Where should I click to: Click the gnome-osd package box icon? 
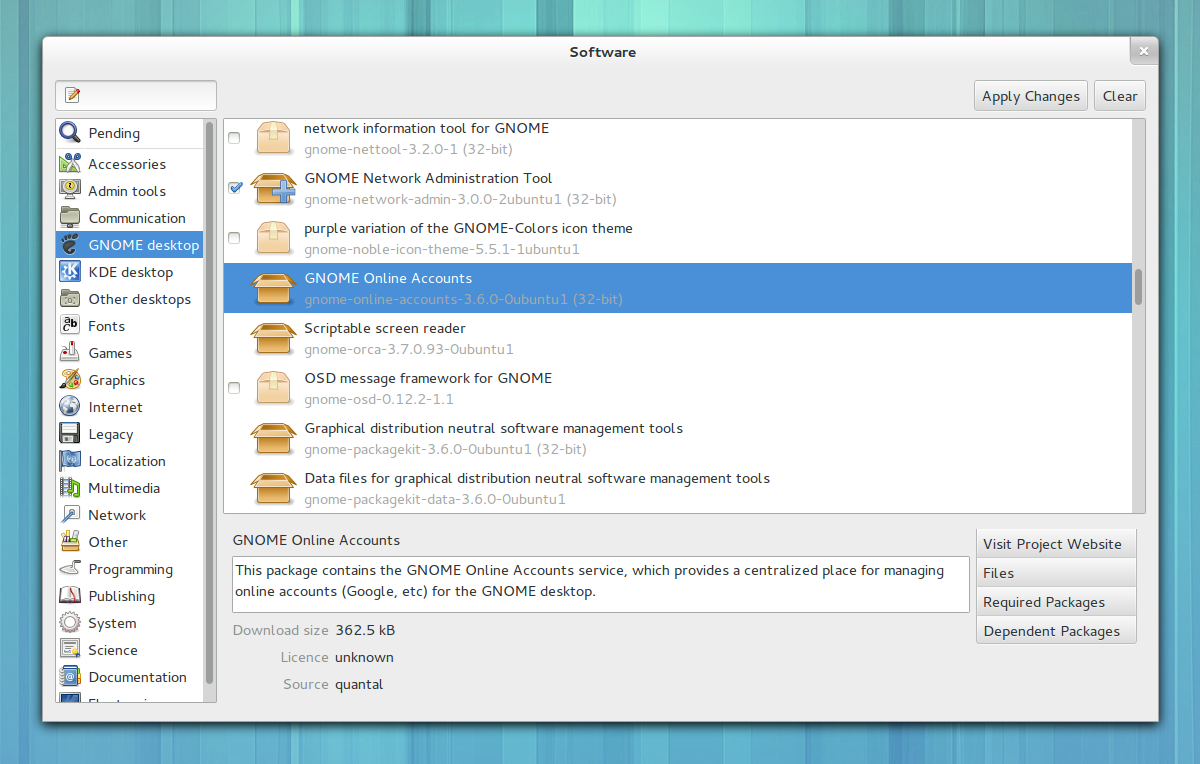(x=274, y=388)
